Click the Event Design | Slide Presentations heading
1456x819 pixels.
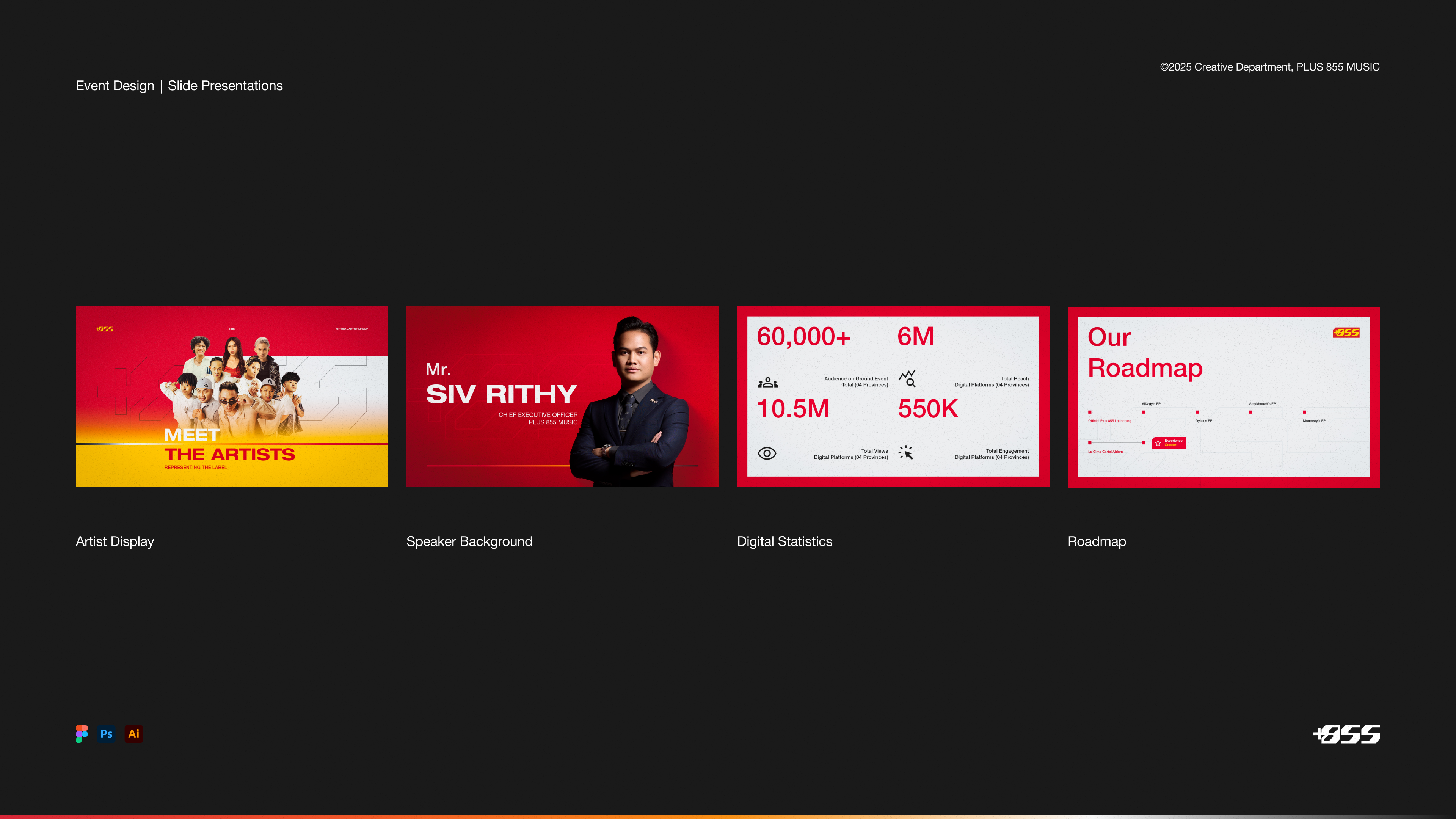(179, 86)
